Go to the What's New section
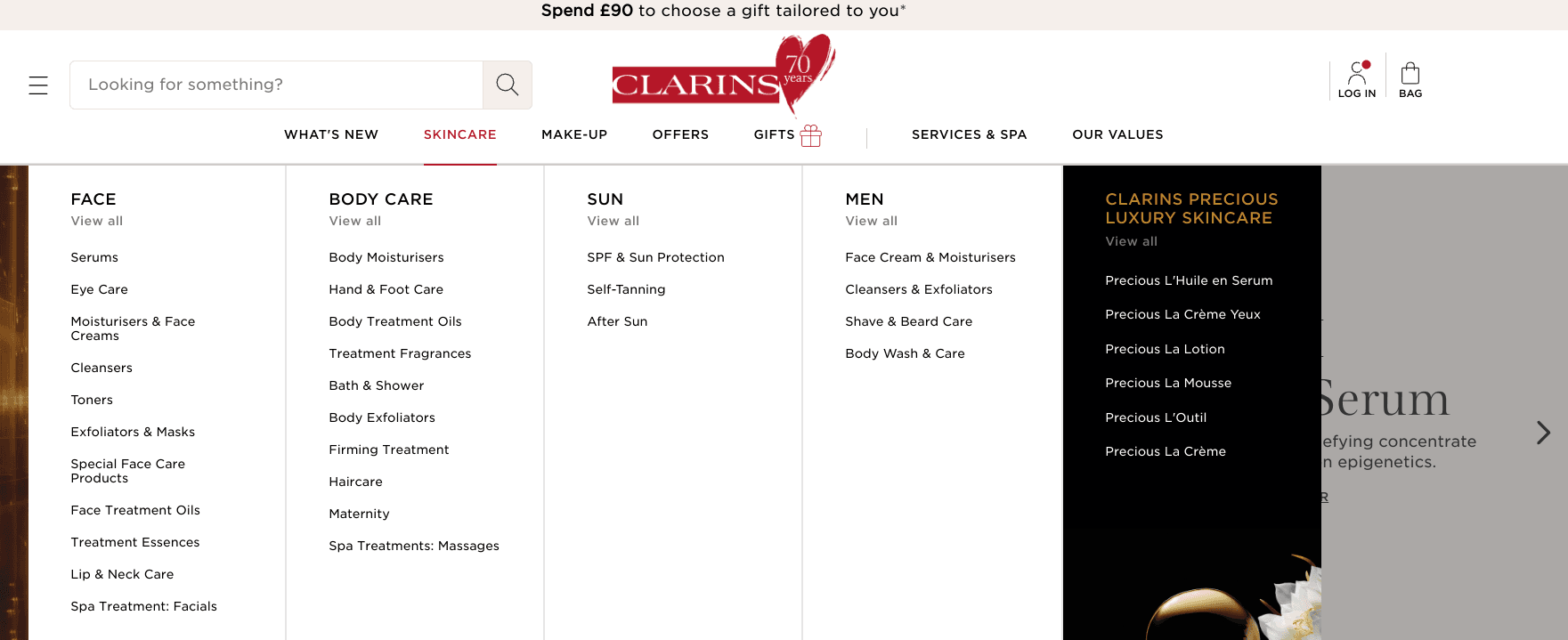The height and width of the screenshot is (640, 1568). [331, 134]
